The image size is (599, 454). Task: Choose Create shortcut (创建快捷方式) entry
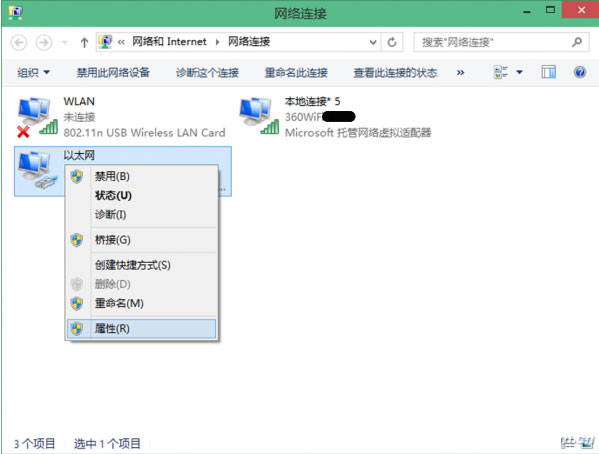(141, 265)
